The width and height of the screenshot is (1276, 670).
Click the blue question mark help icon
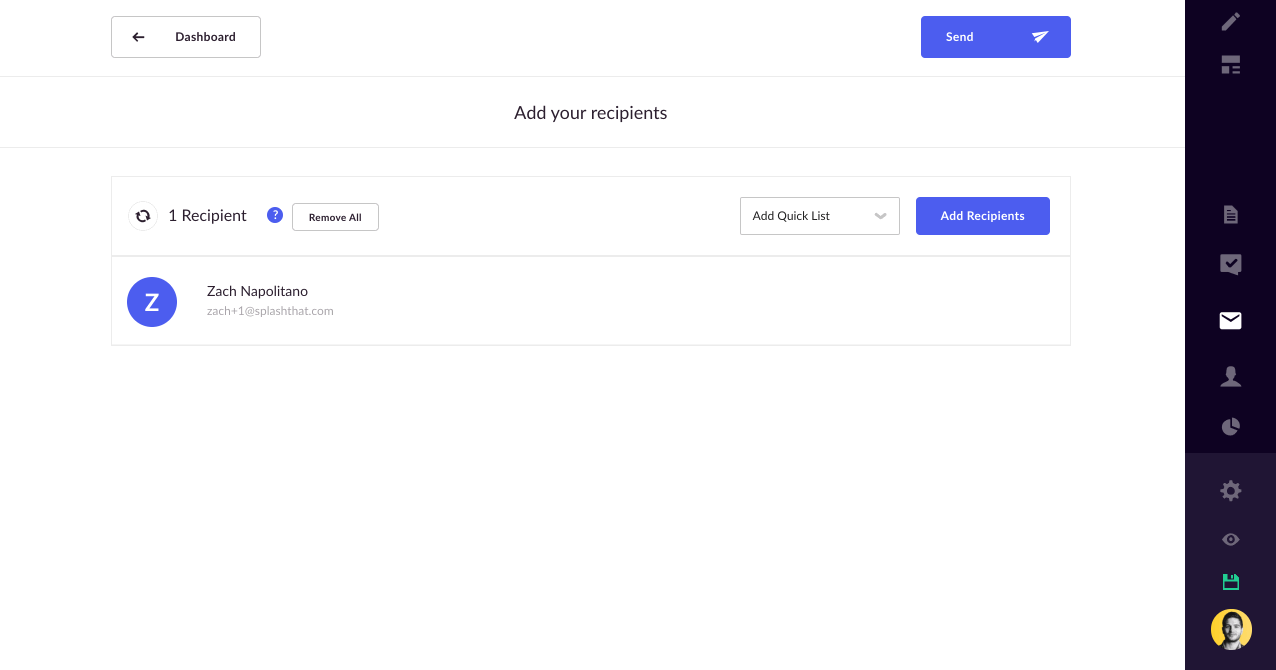[x=275, y=215]
